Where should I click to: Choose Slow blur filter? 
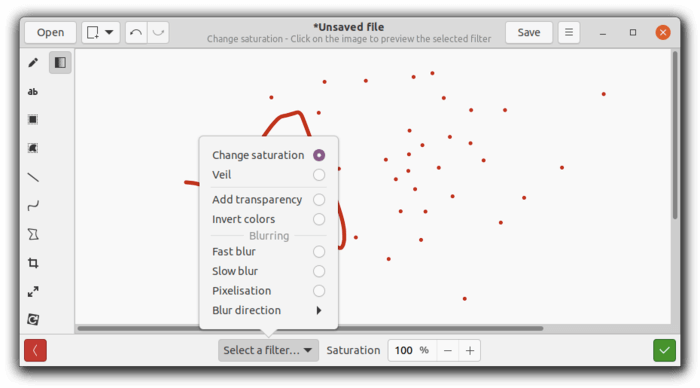pos(268,271)
